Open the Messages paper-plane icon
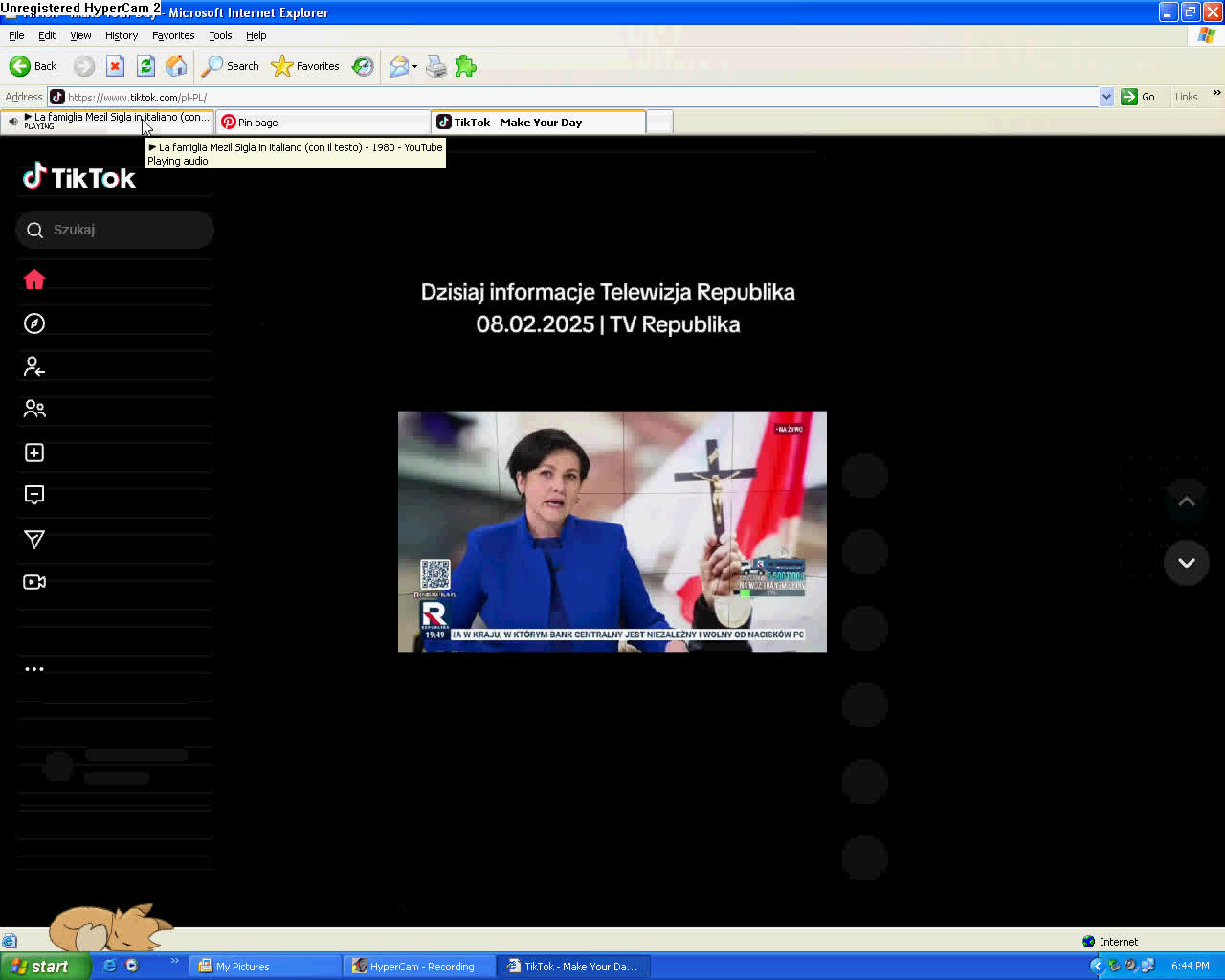 (x=34, y=540)
